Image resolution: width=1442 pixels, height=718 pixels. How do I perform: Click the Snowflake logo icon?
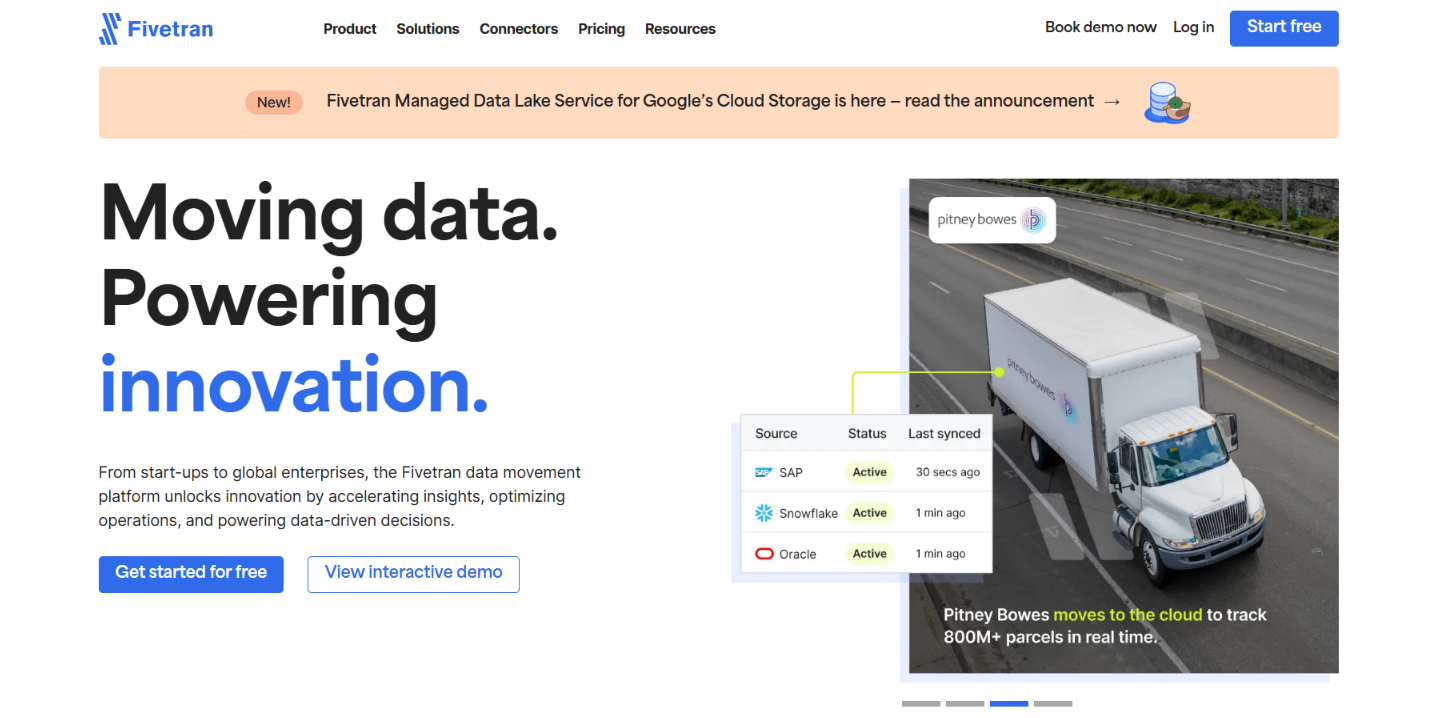coord(764,513)
